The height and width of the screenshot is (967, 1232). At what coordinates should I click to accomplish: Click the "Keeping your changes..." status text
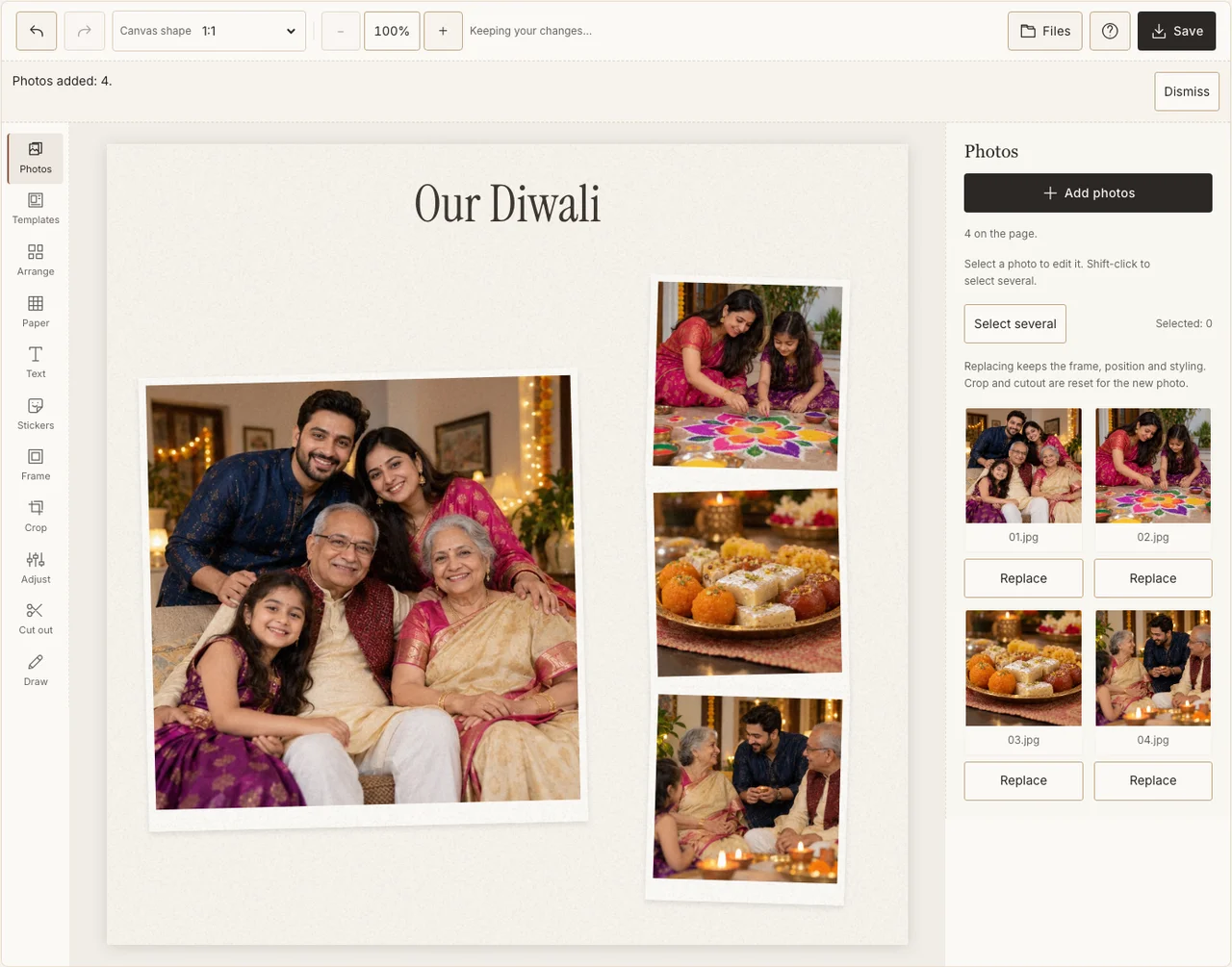tap(531, 31)
